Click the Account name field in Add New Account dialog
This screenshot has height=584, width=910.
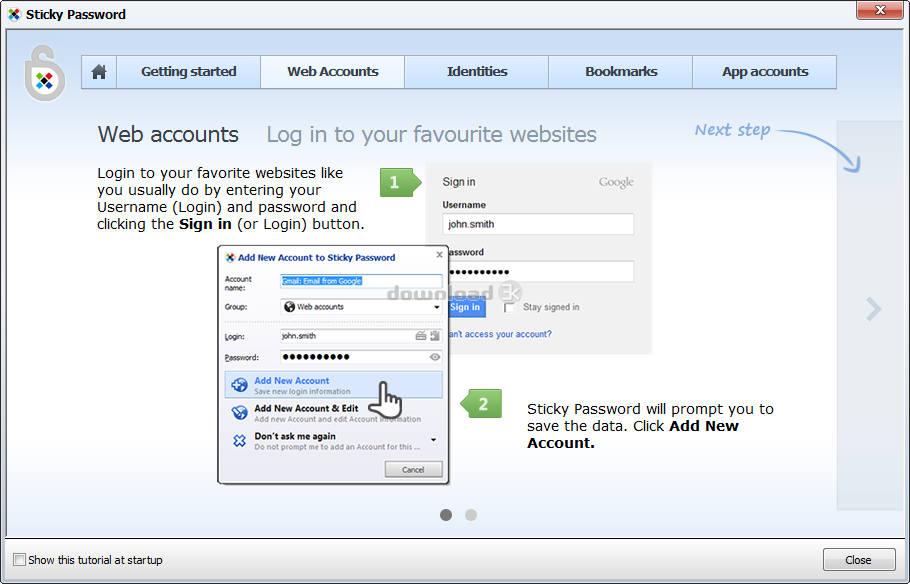[x=361, y=281]
